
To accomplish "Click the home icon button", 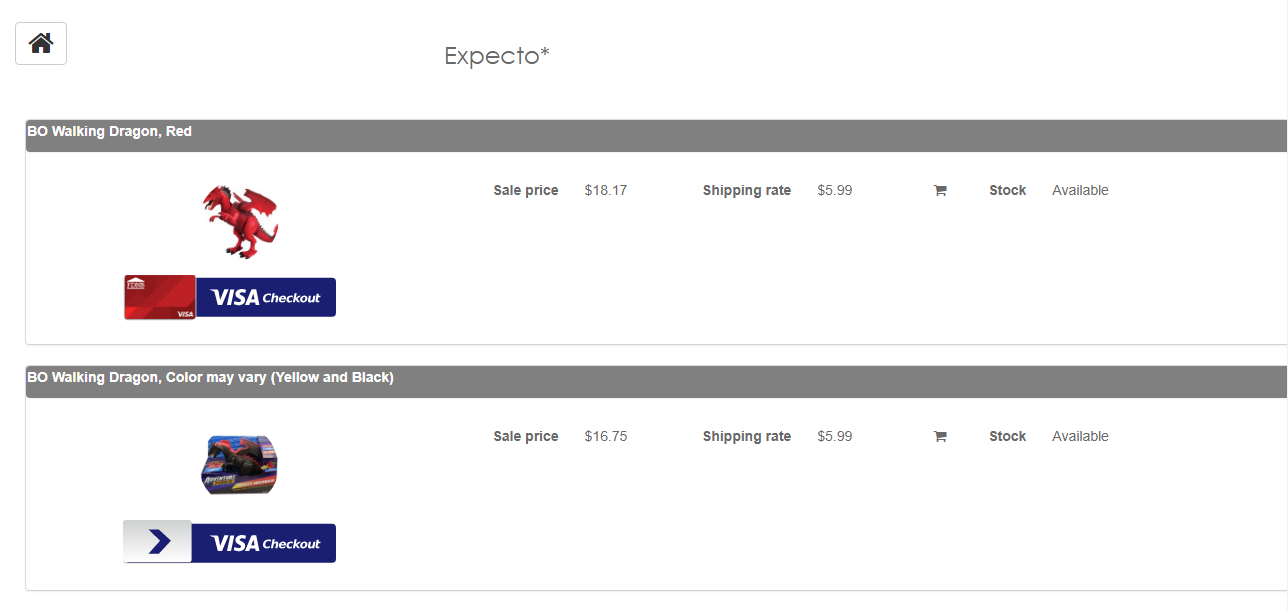I will (41, 44).
